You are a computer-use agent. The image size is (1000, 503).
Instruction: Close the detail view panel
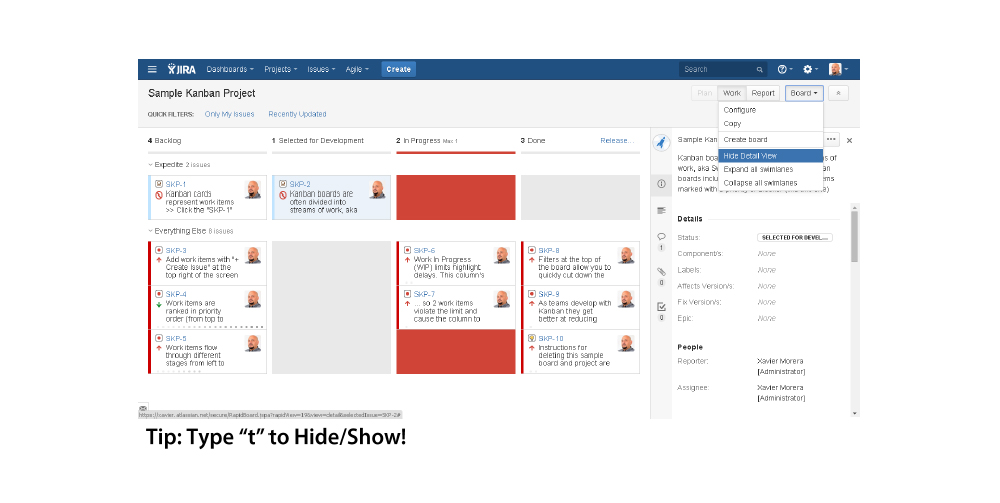click(x=849, y=140)
